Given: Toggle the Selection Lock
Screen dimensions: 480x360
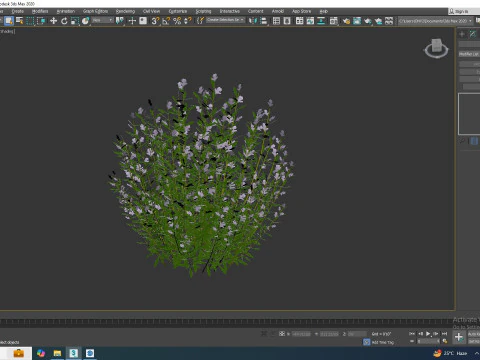Looking at the screenshot, I should click(x=273, y=333).
